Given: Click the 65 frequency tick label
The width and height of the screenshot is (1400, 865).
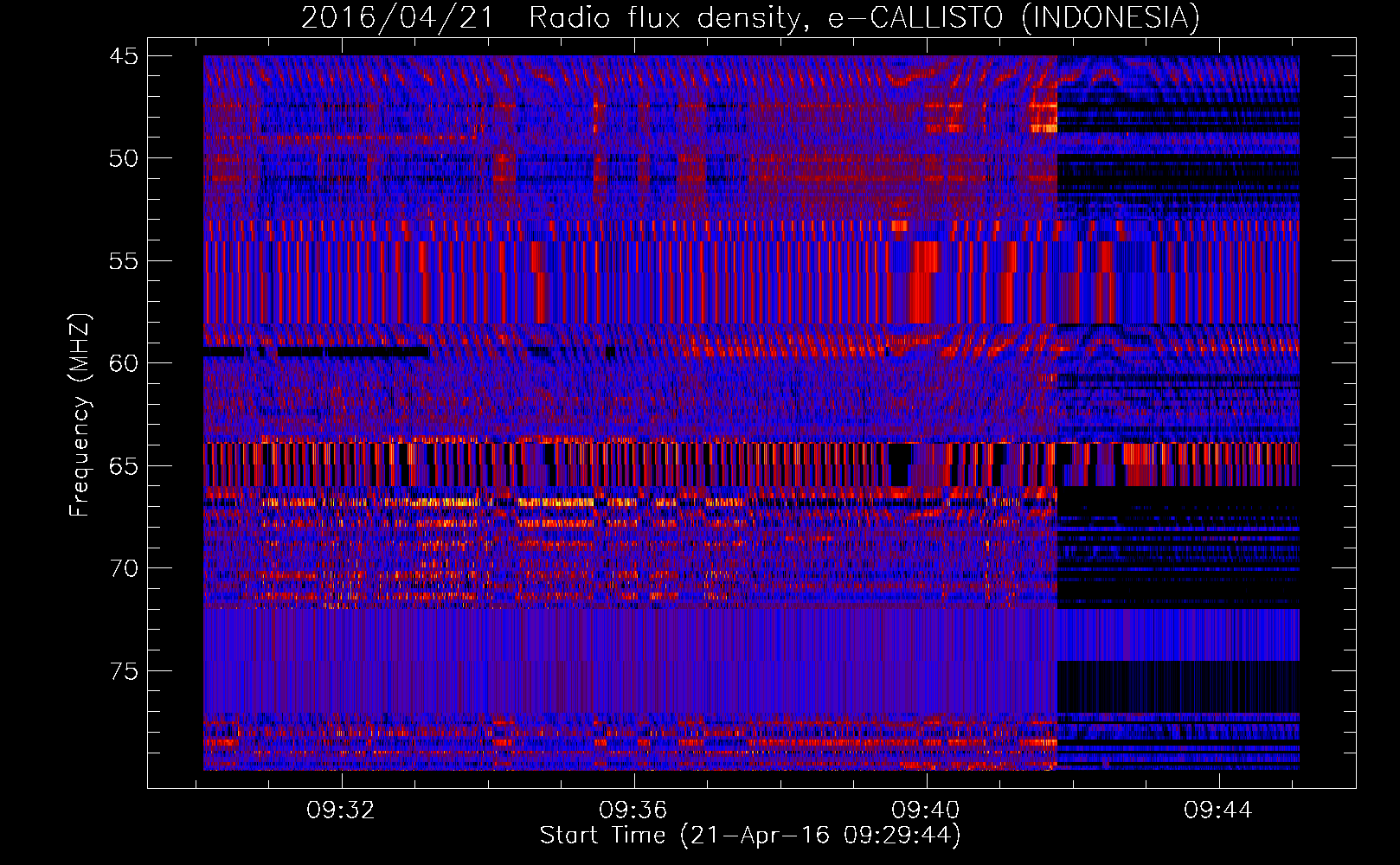Looking at the screenshot, I should tap(123, 466).
